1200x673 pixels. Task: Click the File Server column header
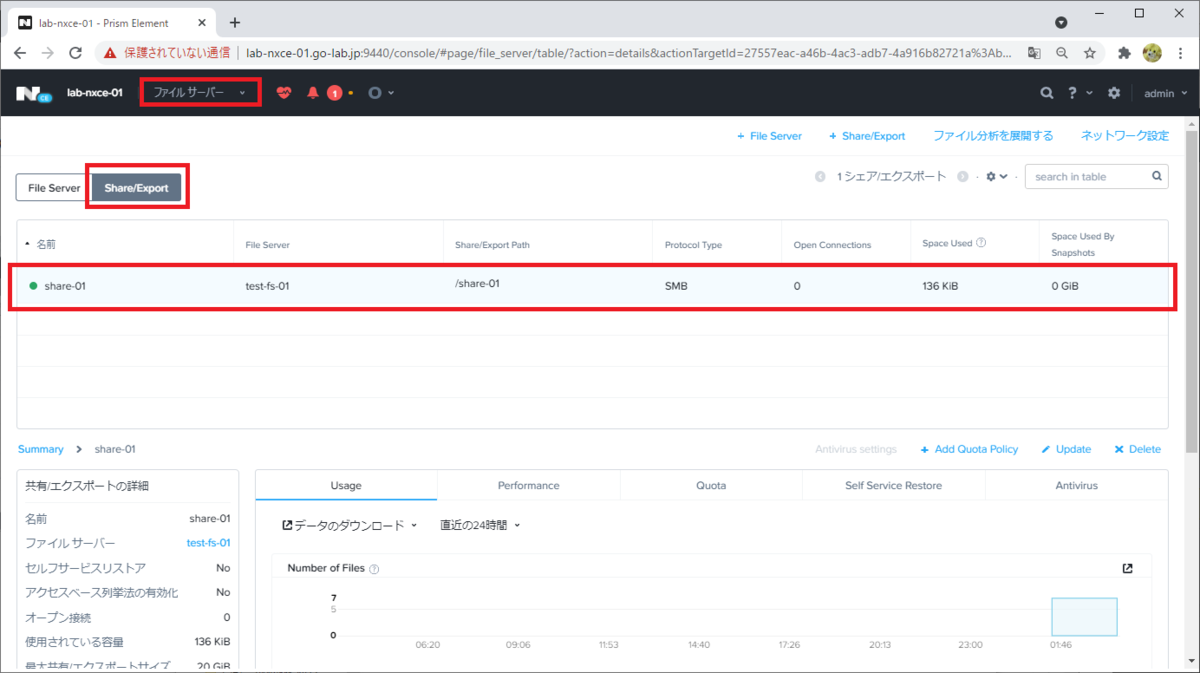click(x=268, y=244)
